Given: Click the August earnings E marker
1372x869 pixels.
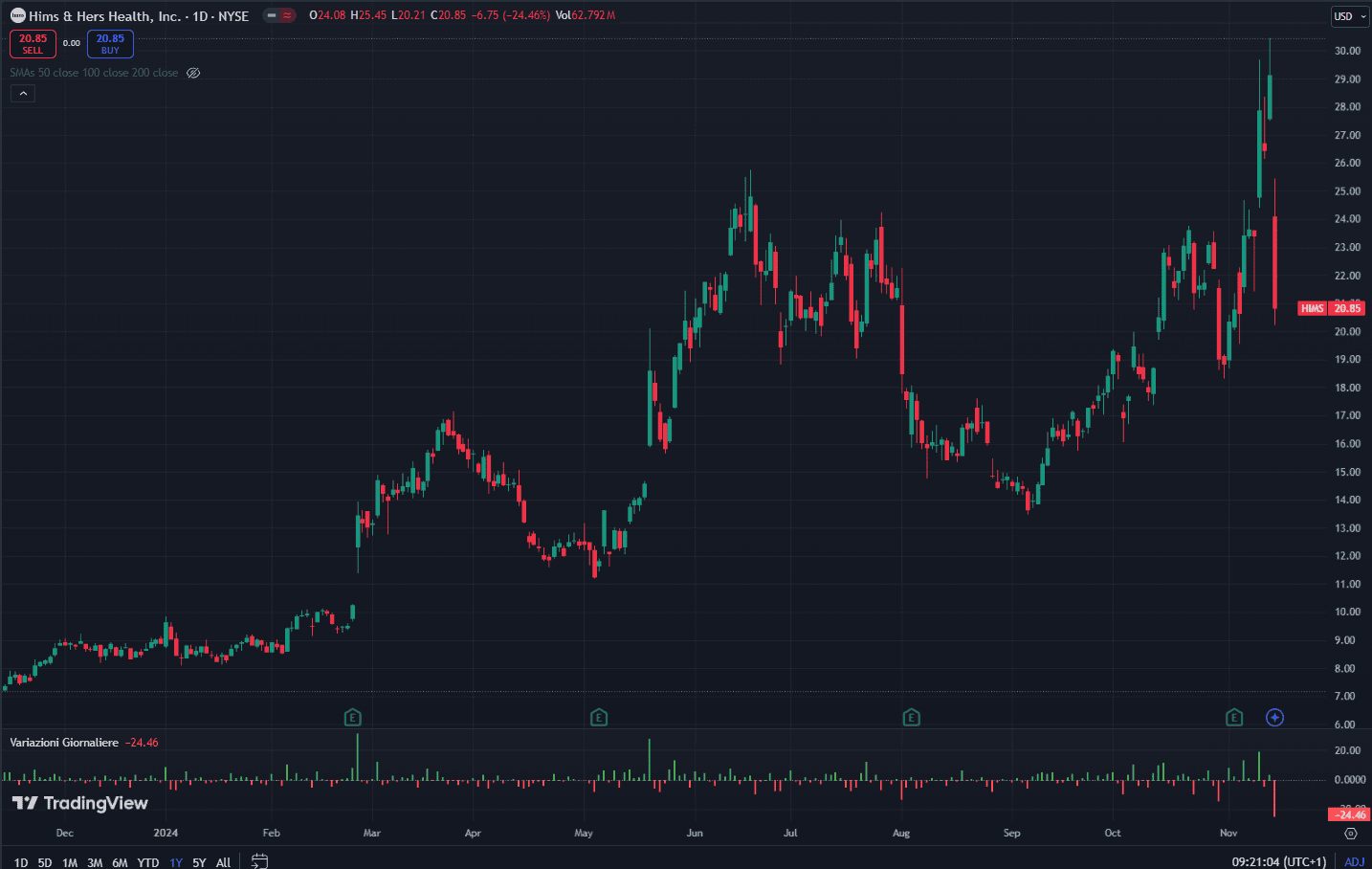Looking at the screenshot, I should (911, 717).
